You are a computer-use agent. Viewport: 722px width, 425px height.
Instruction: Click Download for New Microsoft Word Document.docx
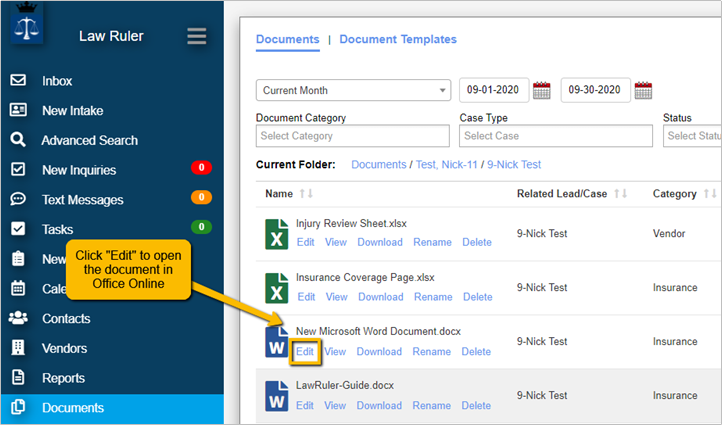pos(379,352)
